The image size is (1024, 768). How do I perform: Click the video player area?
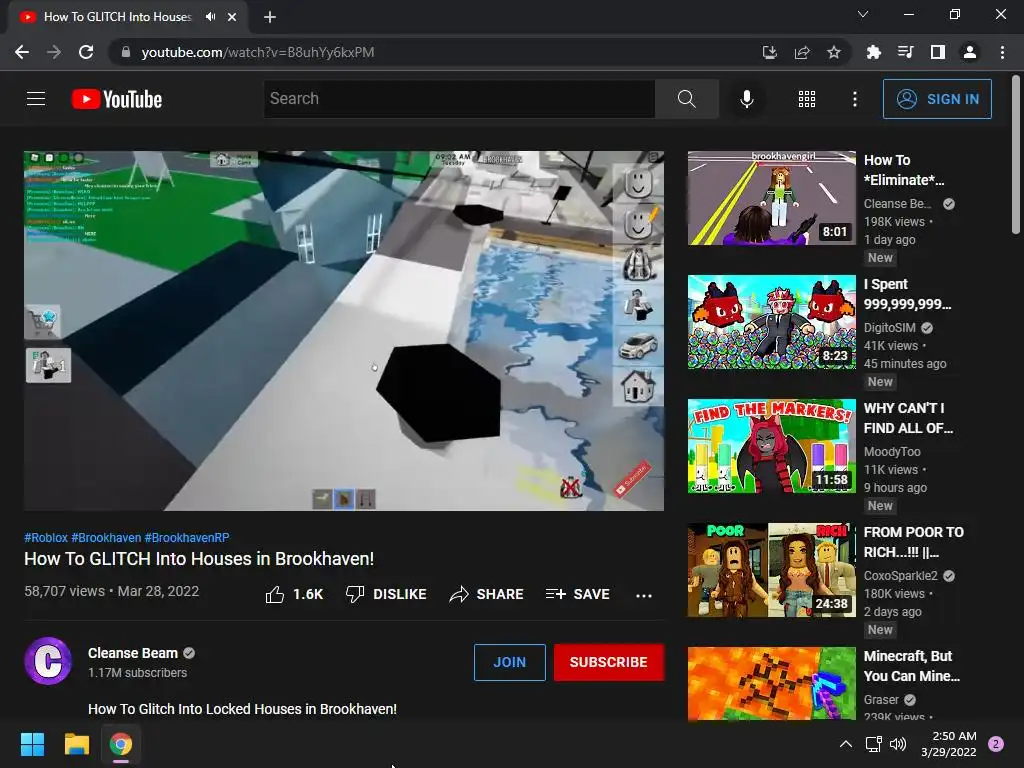[x=344, y=330]
